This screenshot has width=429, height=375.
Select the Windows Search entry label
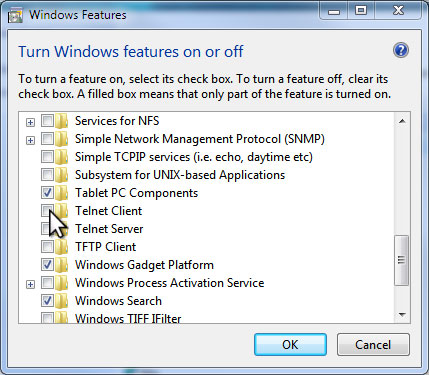click(118, 301)
